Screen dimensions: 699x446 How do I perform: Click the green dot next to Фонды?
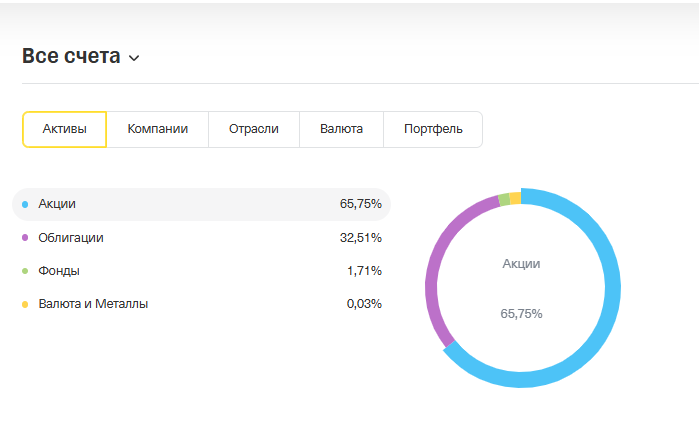[24, 271]
